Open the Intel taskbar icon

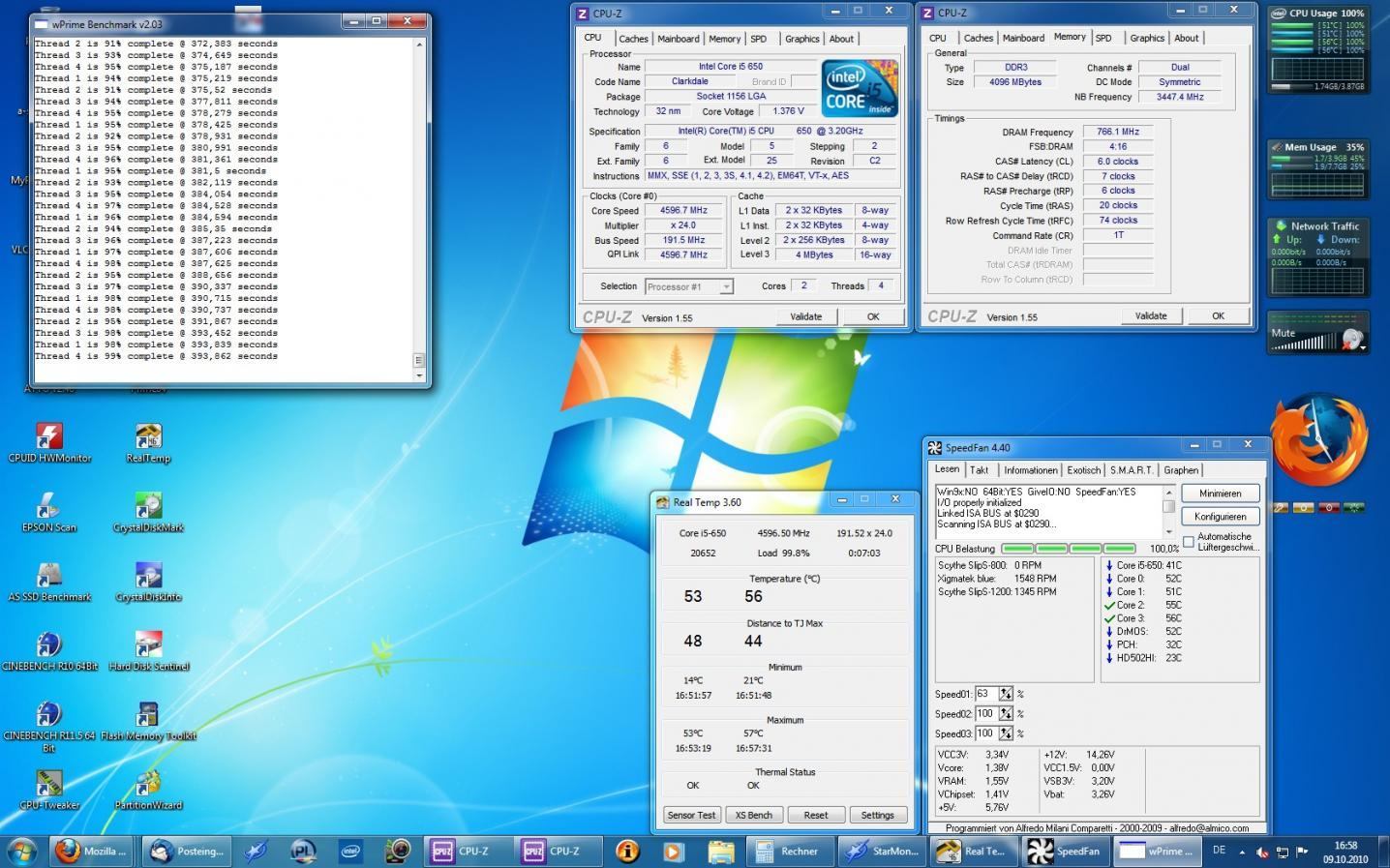tap(350, 852)
